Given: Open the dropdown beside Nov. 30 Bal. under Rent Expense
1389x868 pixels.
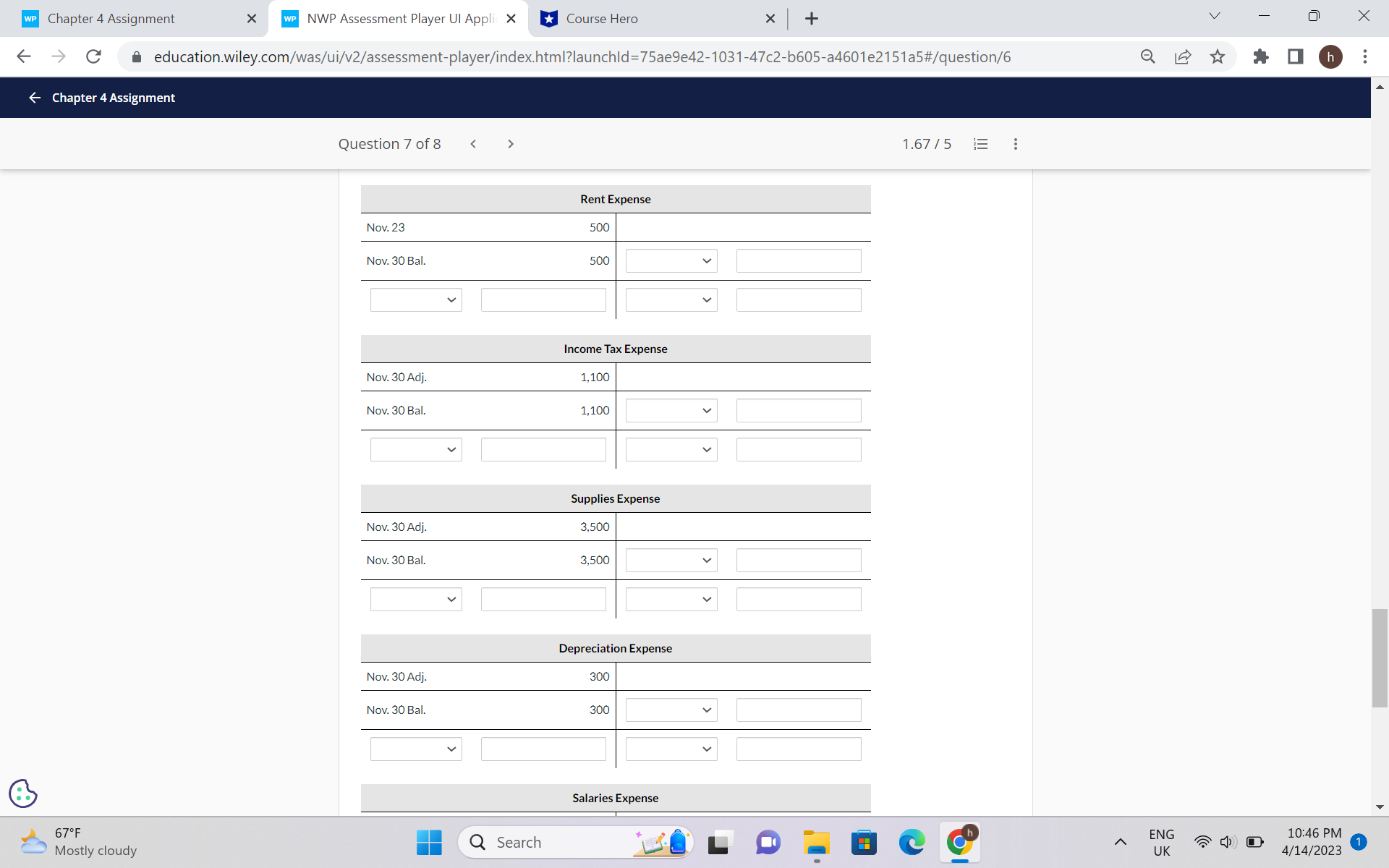Looking at the screenshot, I should point(671,260).
